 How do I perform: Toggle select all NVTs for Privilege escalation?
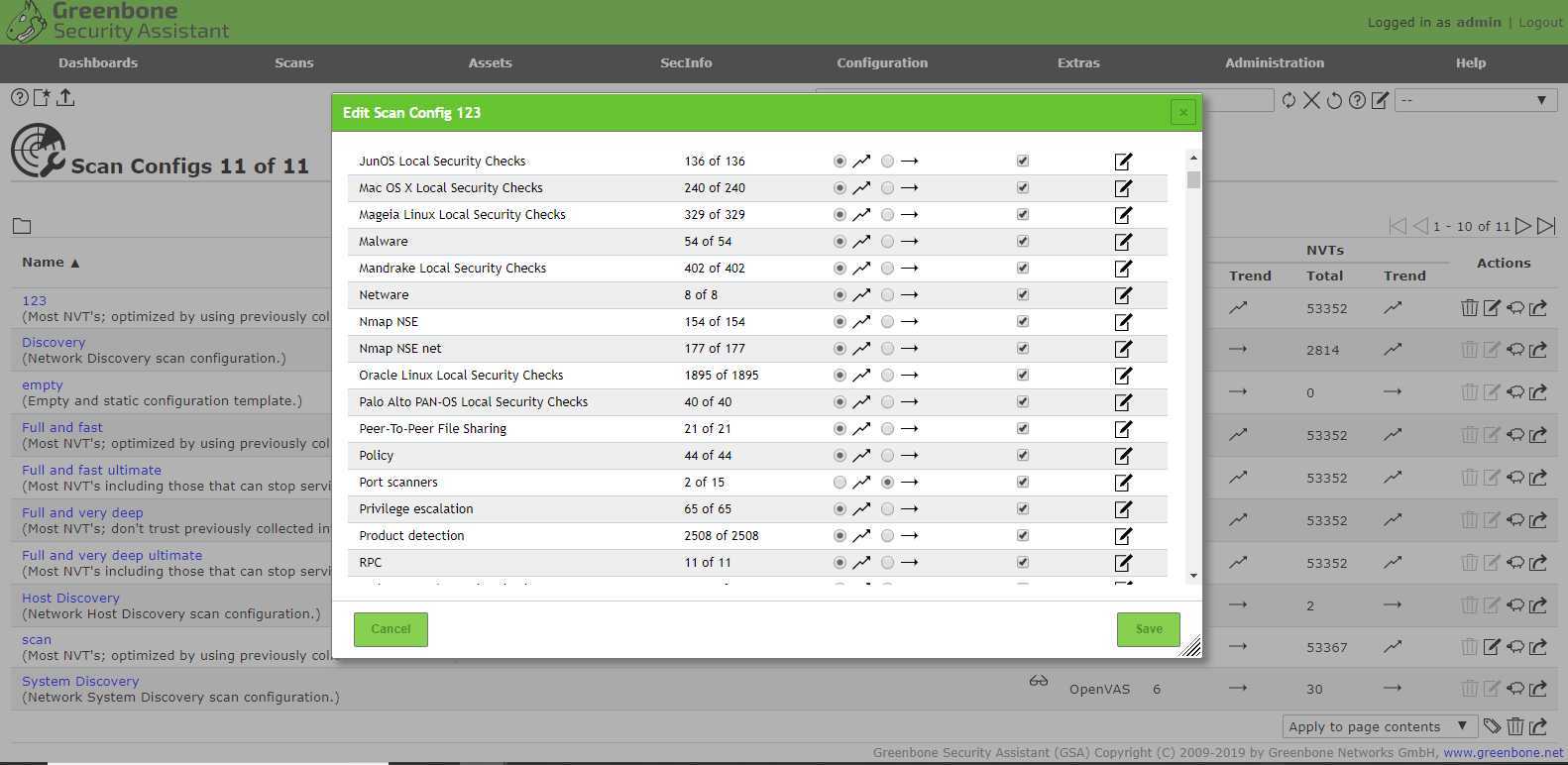coord(1023,508)
